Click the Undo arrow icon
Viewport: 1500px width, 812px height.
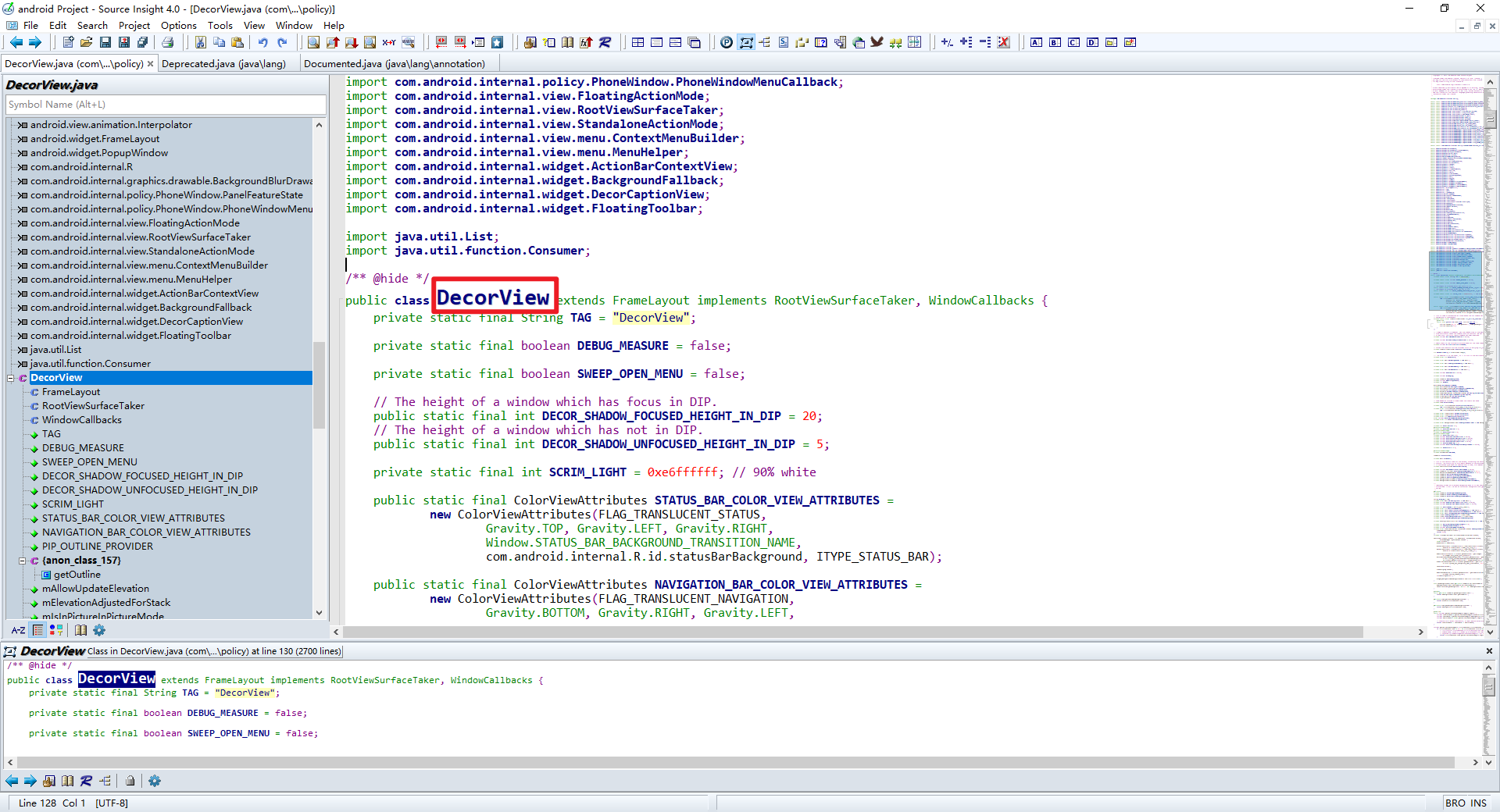(x=262, y=42)
